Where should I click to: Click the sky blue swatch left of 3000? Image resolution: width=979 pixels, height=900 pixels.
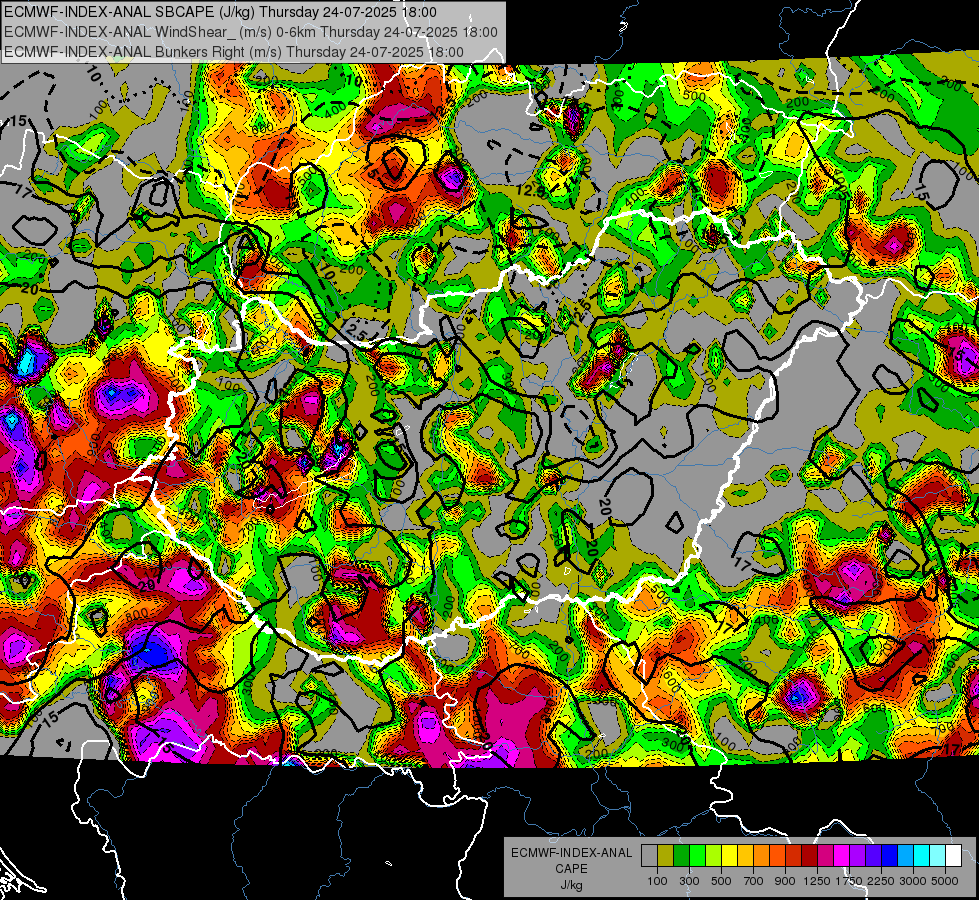click(905, 856)
